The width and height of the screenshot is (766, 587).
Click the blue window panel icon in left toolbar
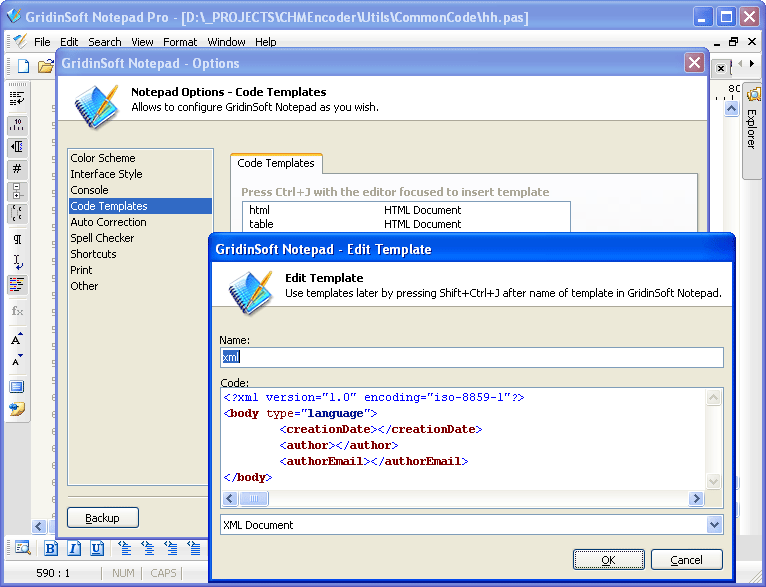tap(17, 387)
